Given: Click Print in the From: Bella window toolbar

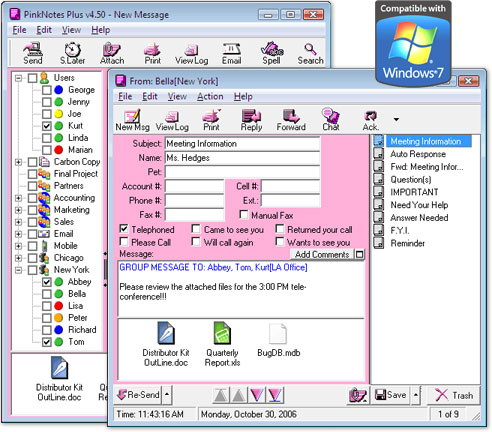Looking at the screenshot, I should pyautogui.click(x=211, y=120).
